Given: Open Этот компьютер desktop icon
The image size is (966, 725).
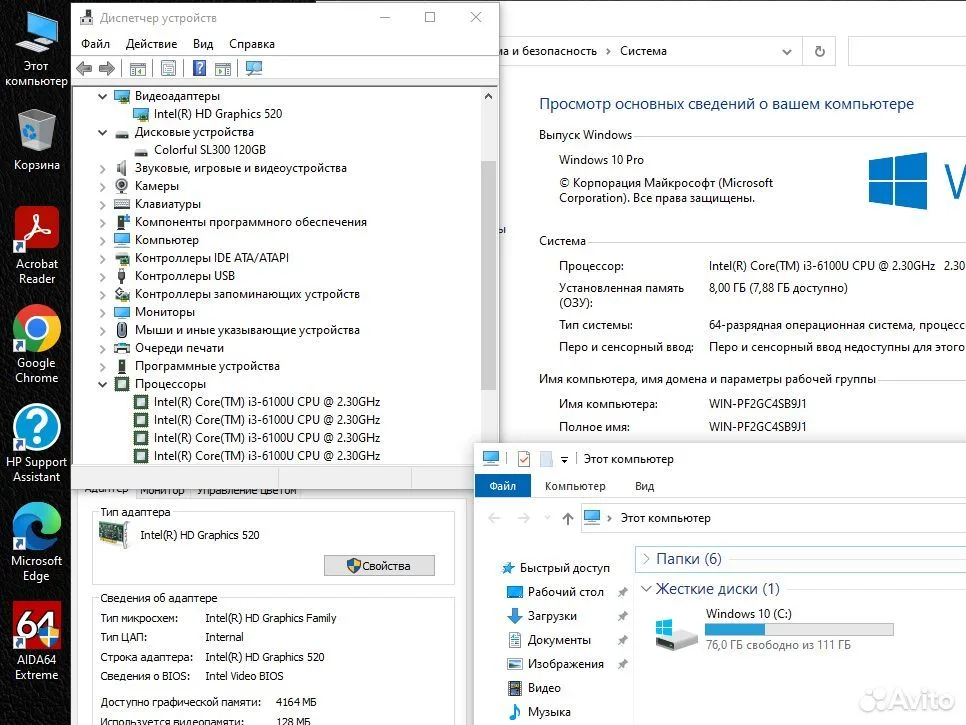Looking at the screenshot, I should (x=36, y=49).
